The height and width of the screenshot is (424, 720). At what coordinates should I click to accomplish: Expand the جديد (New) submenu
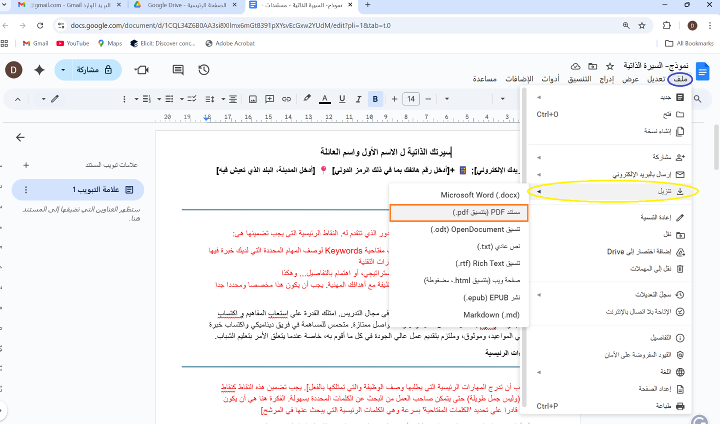coord(611,97)
